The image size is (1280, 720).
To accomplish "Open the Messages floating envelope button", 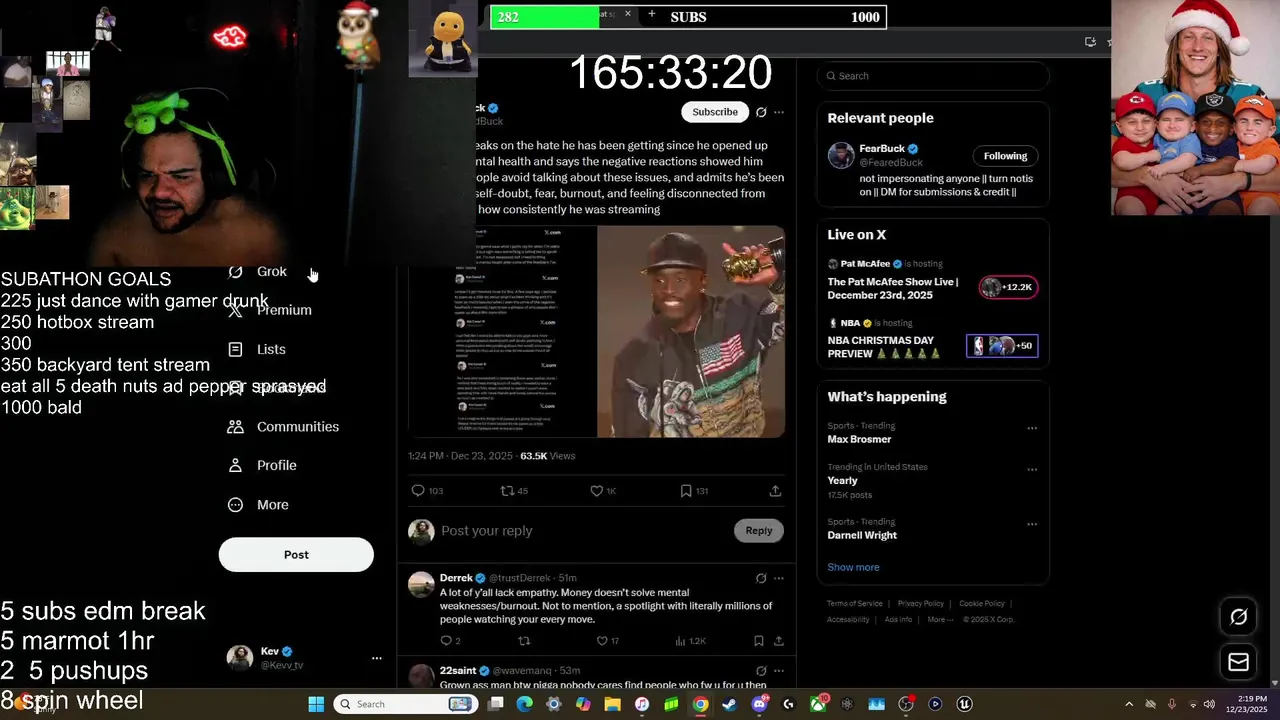I will [x=1238, y=662].
